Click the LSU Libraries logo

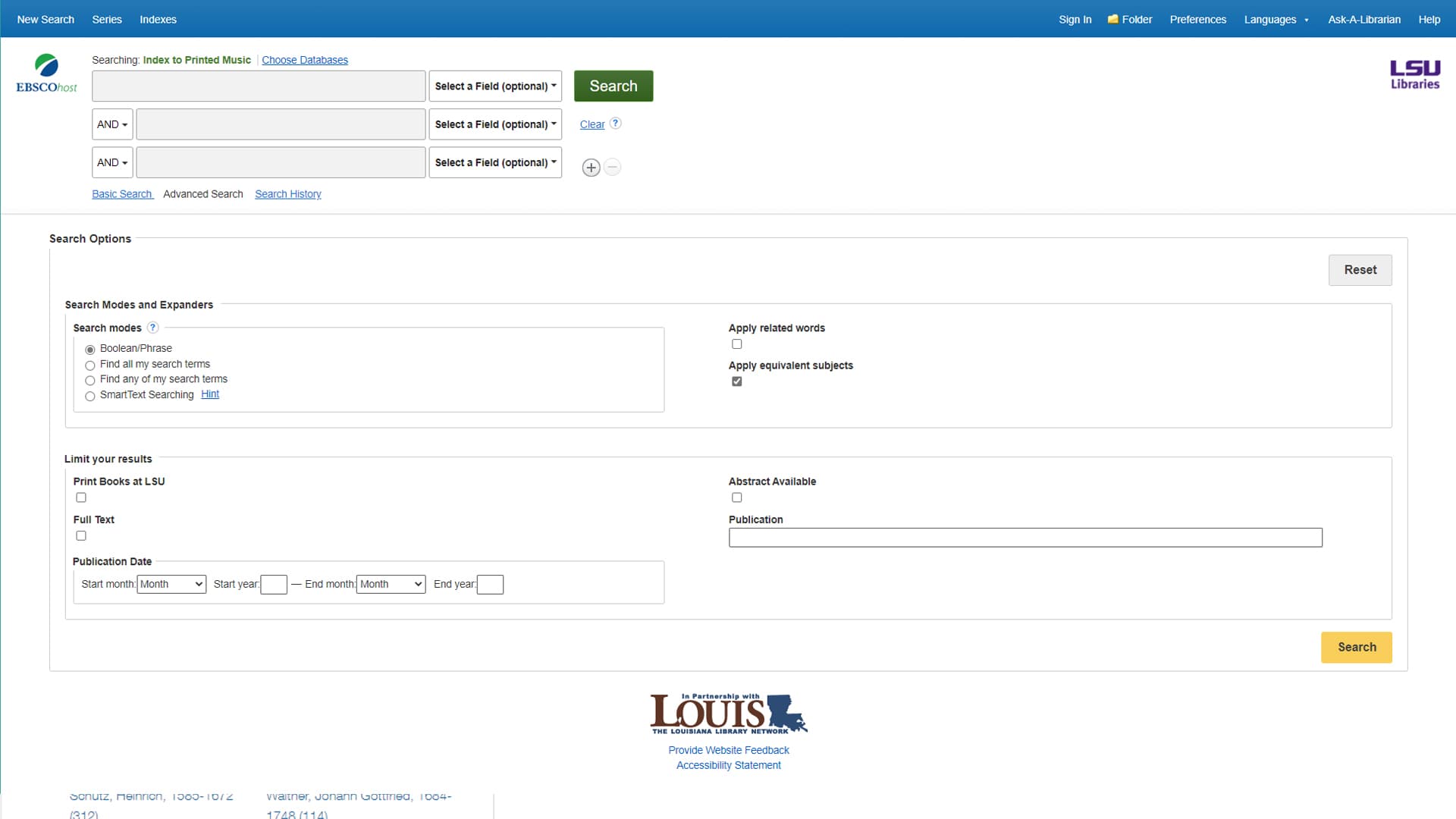1414,75
